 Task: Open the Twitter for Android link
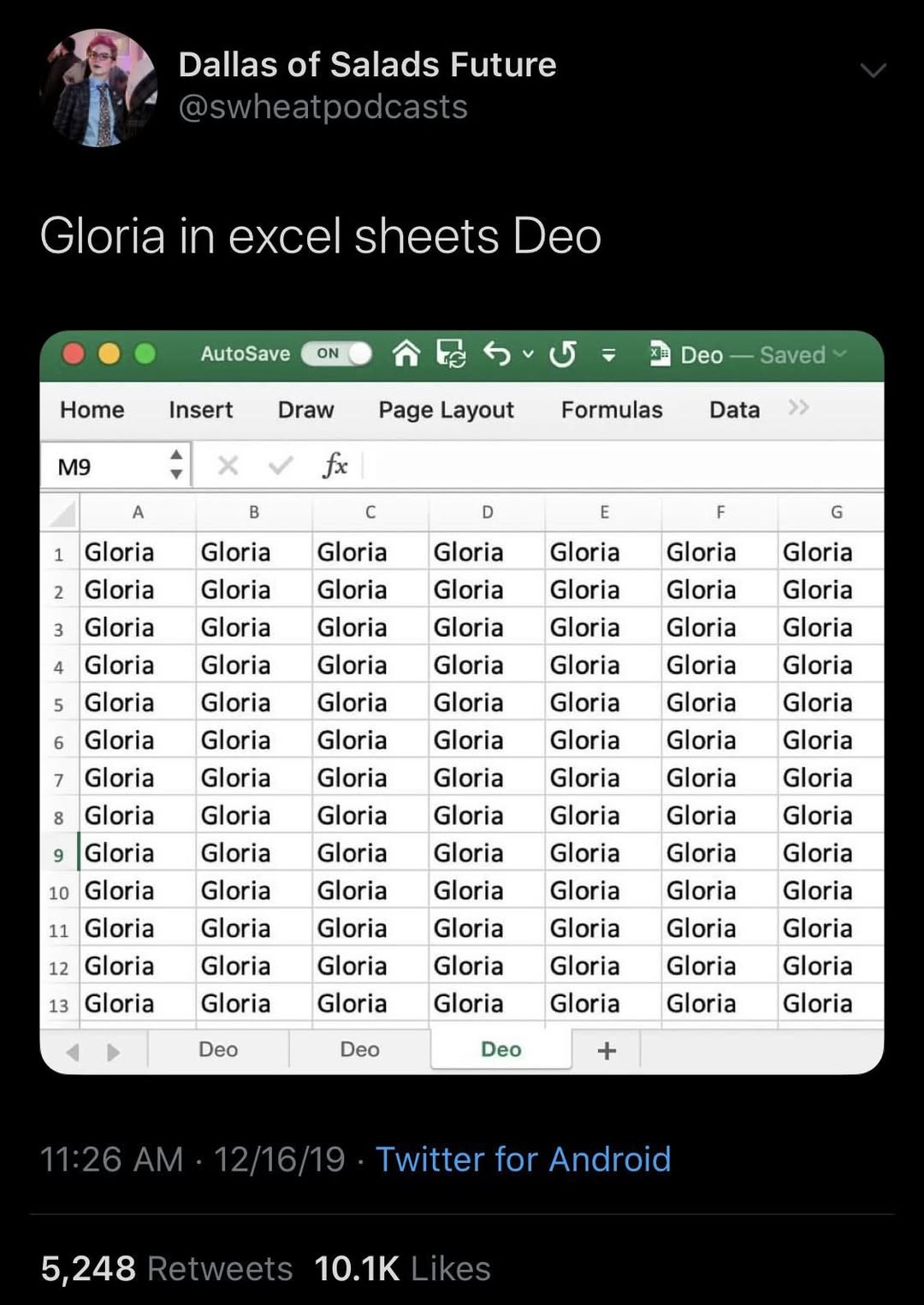(523, 1160)
